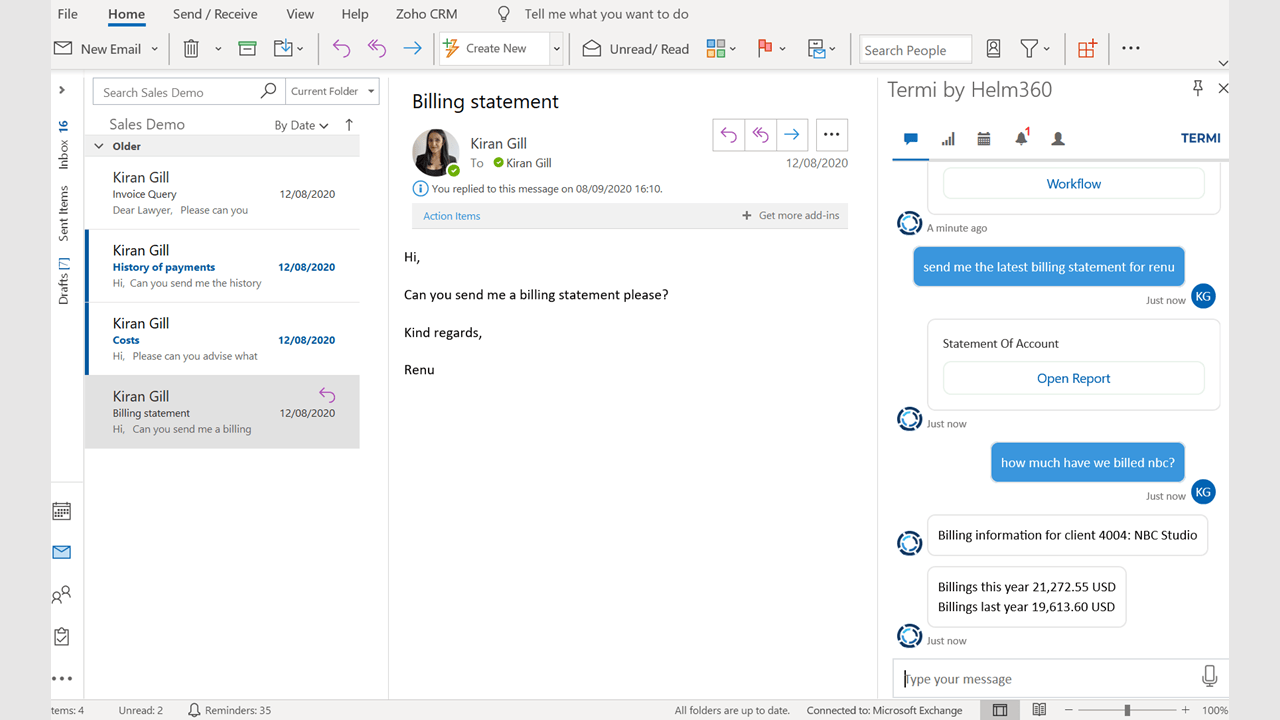Click the Forward arrow in ribbon
Screen dimensions: 1280x720
pos(412,48)
